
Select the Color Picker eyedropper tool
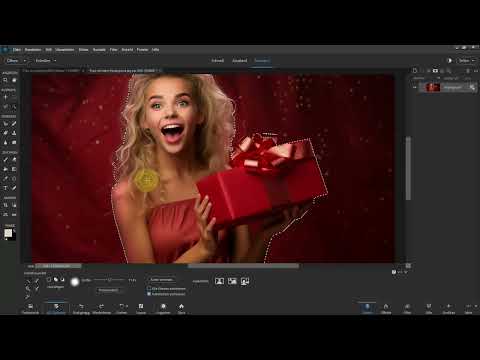point(5,179)
